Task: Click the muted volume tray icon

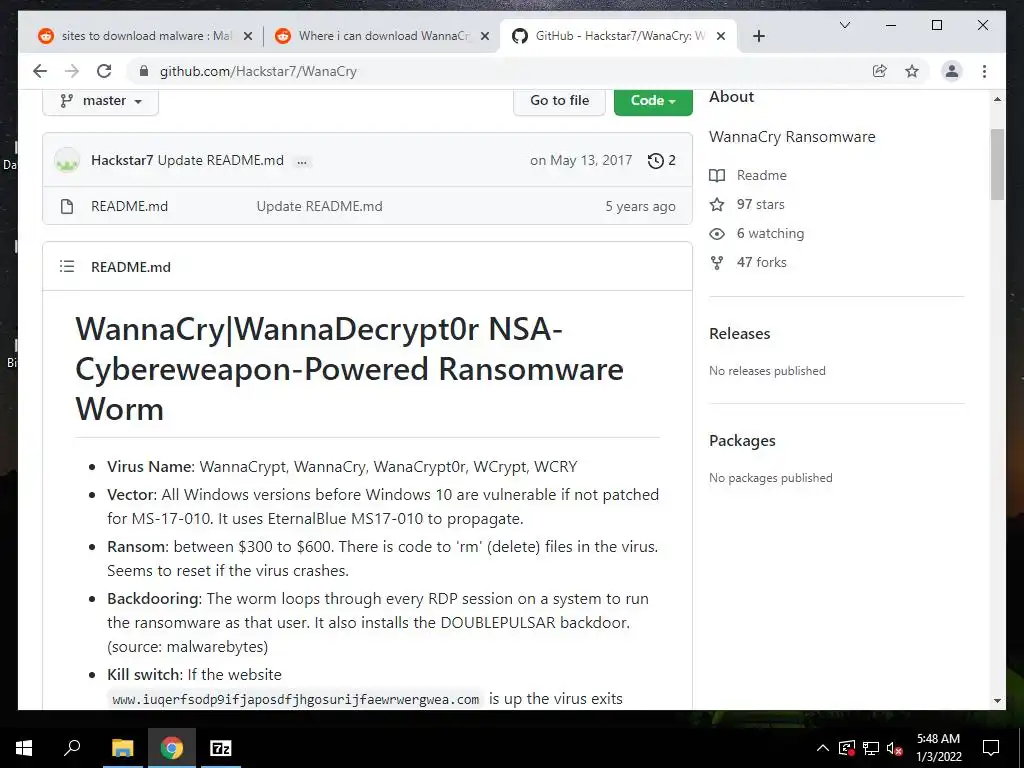Action: 895,748
